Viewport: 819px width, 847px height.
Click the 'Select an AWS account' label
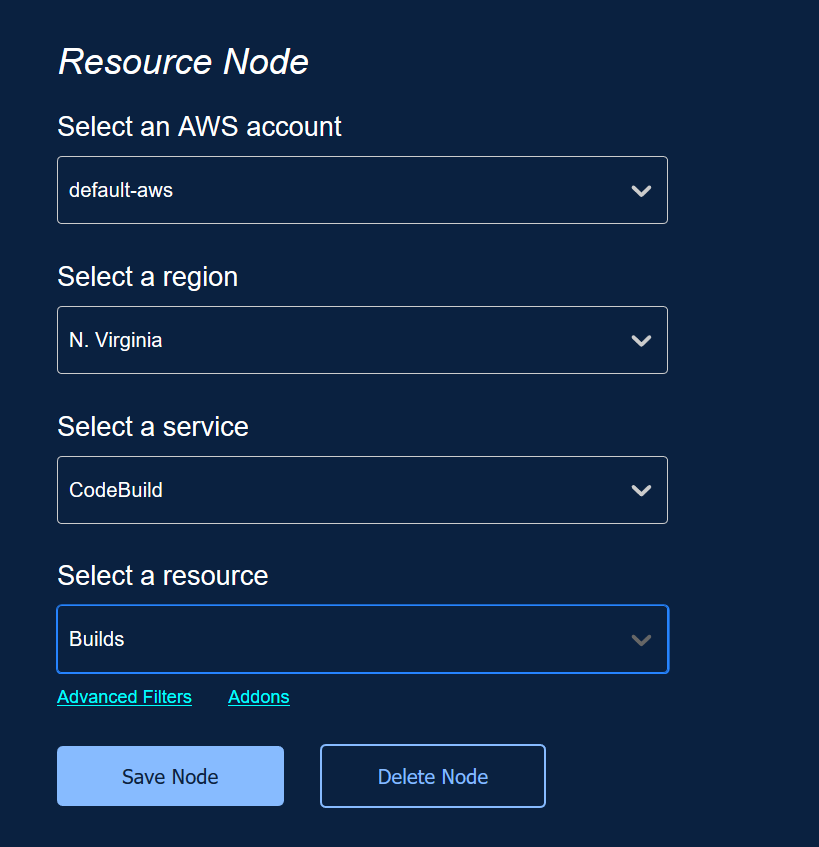pyautogui.click(x=199, y=127)
